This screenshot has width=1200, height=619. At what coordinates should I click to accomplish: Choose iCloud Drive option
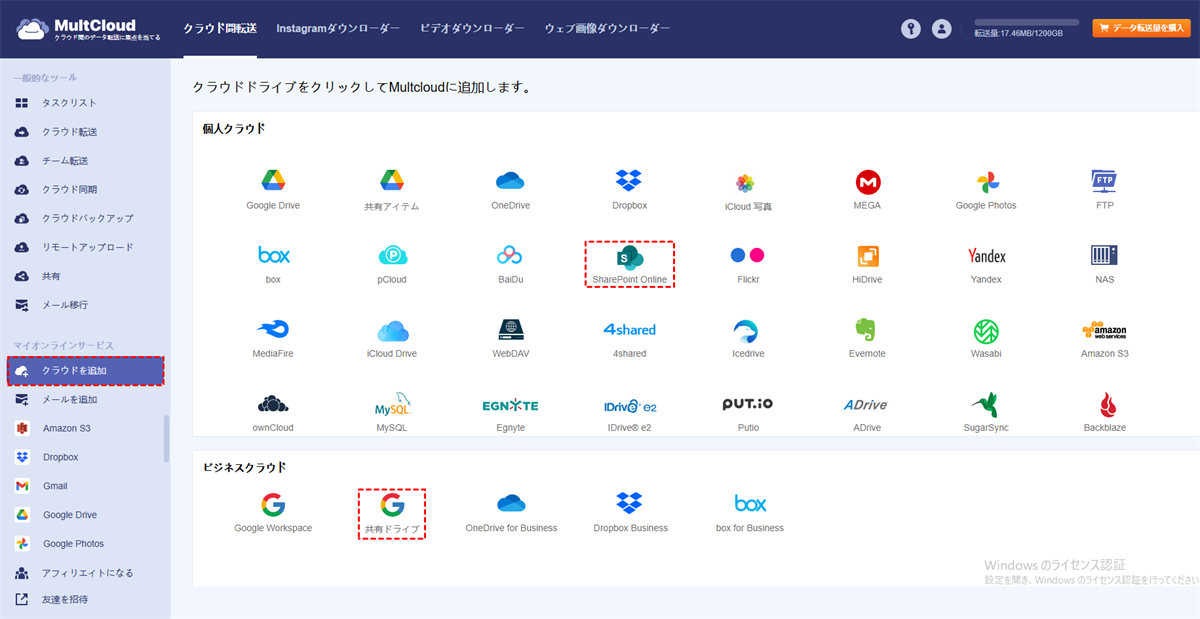[391, 337]
